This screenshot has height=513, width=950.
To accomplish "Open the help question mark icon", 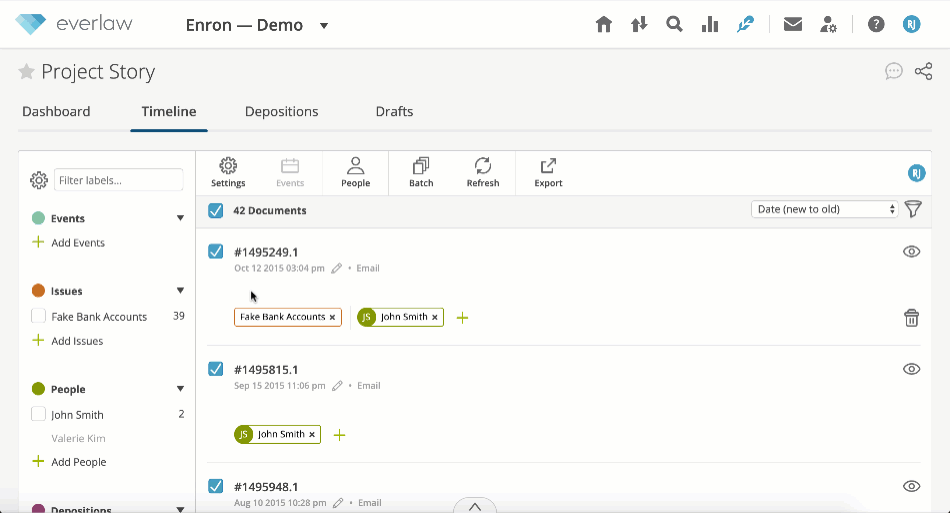I will tap(875, 24).
